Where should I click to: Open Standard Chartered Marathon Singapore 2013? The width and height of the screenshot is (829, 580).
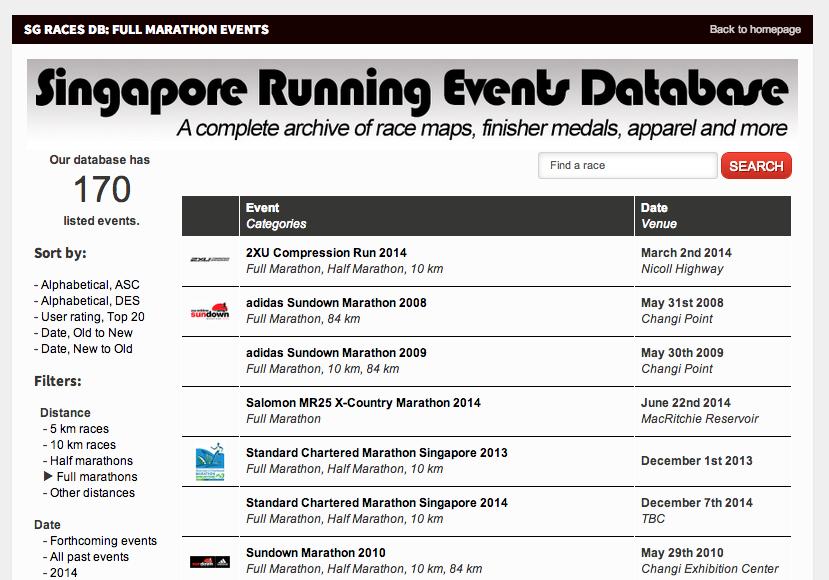[377, 453]
